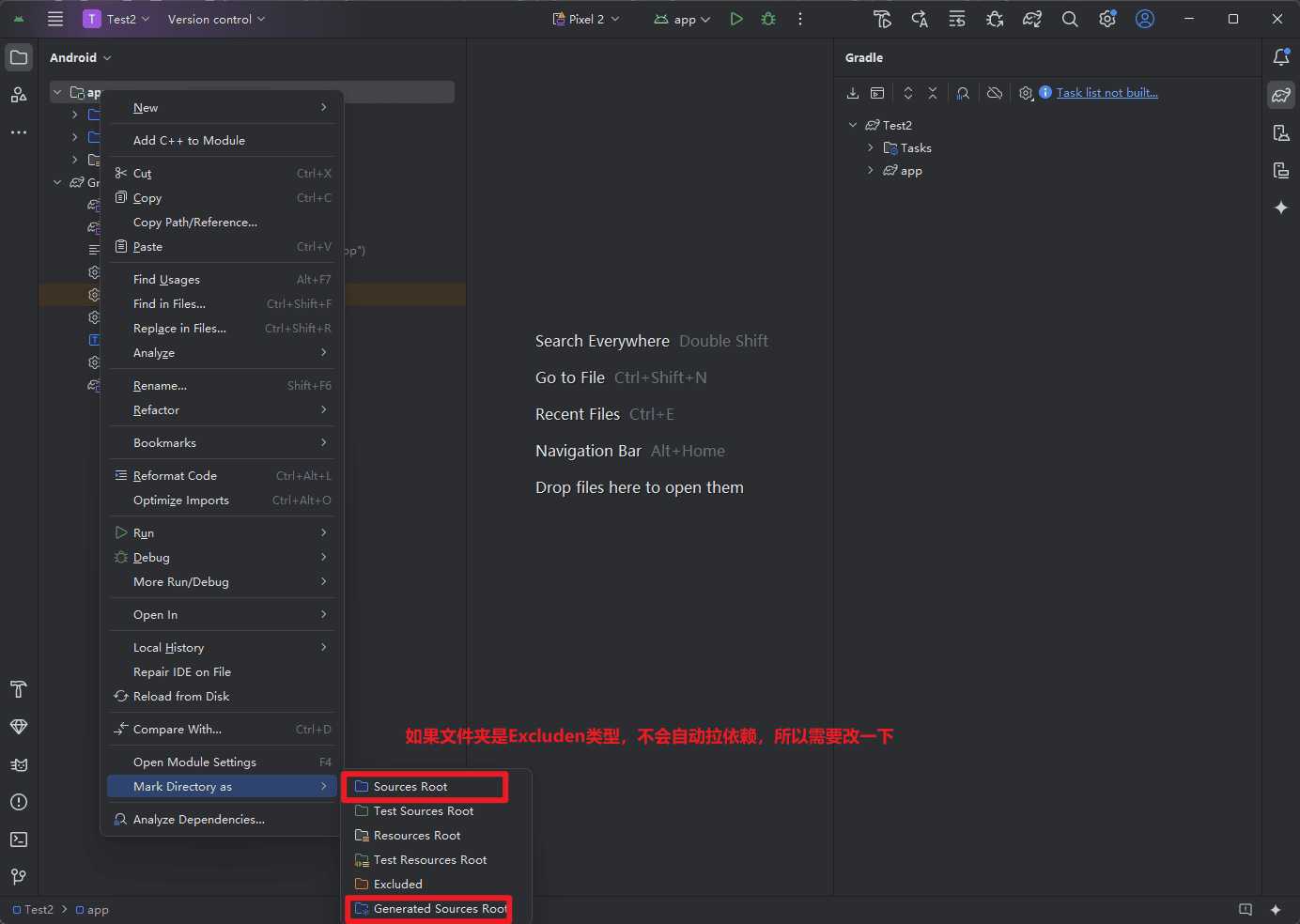This screenshot has height=924, width=1300.
Task: Open Search Everywhere magnifier icon
Action: tap(1070, 19)
